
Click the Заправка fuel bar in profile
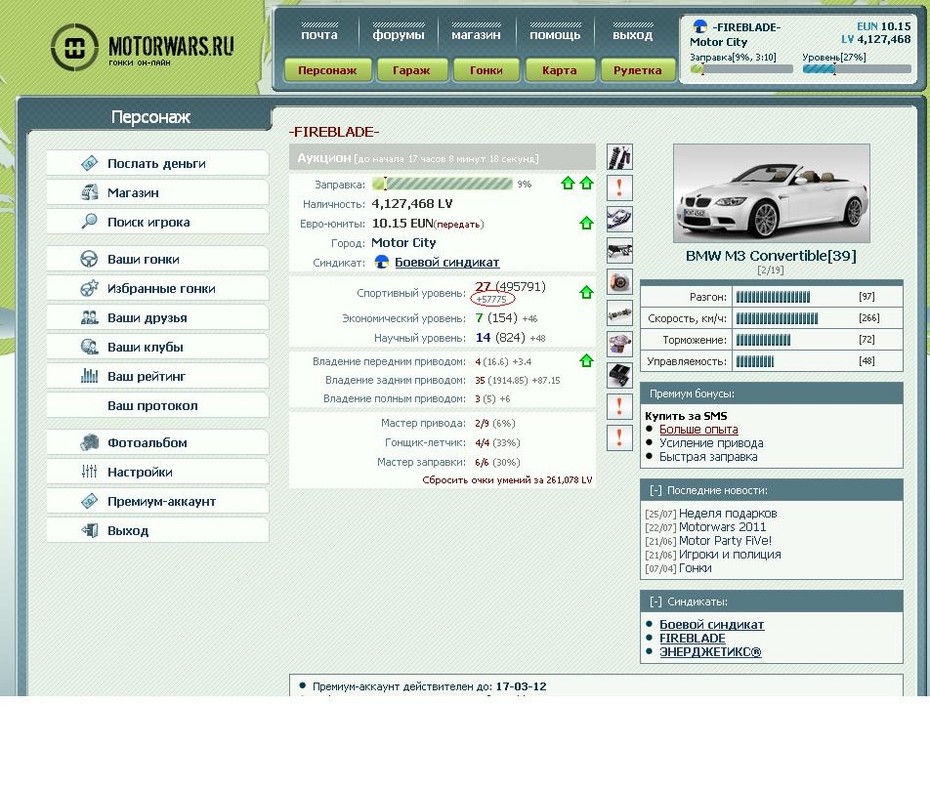[x=442, y=184]
